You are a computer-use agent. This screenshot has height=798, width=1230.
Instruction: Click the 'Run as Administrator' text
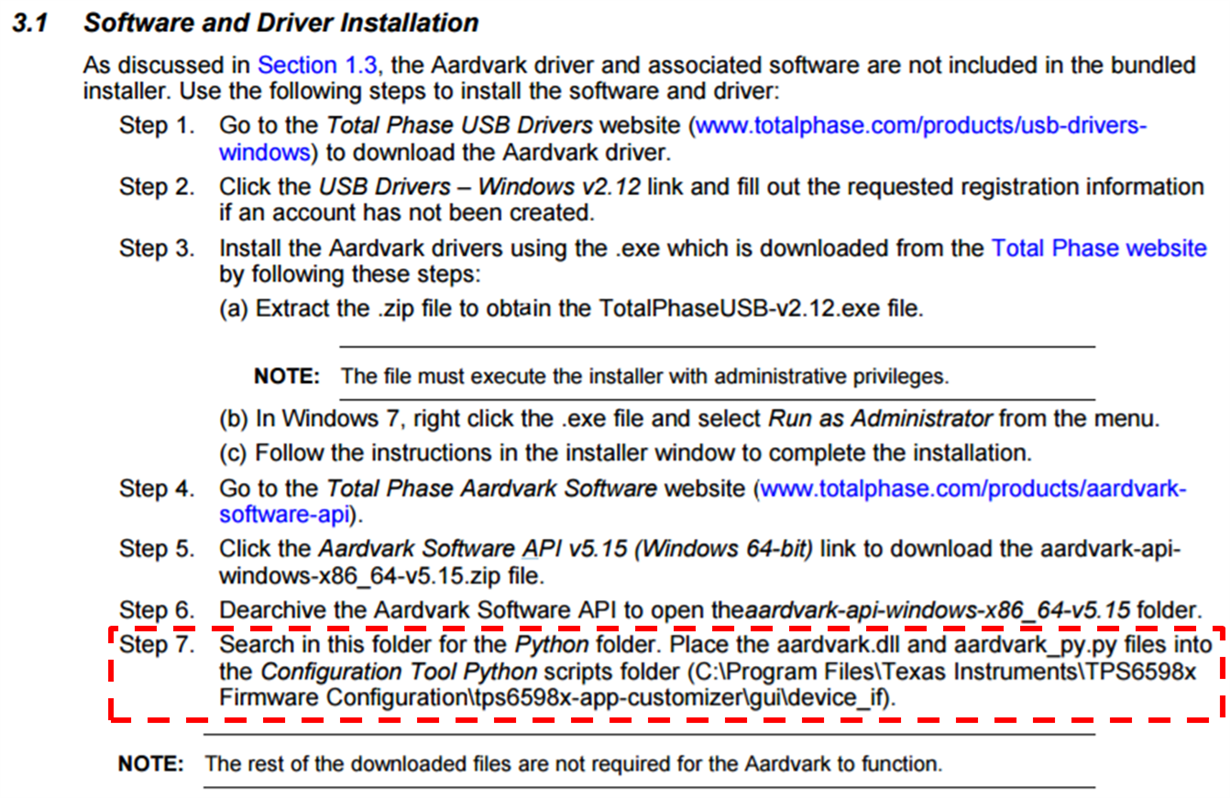pos(880,418)
